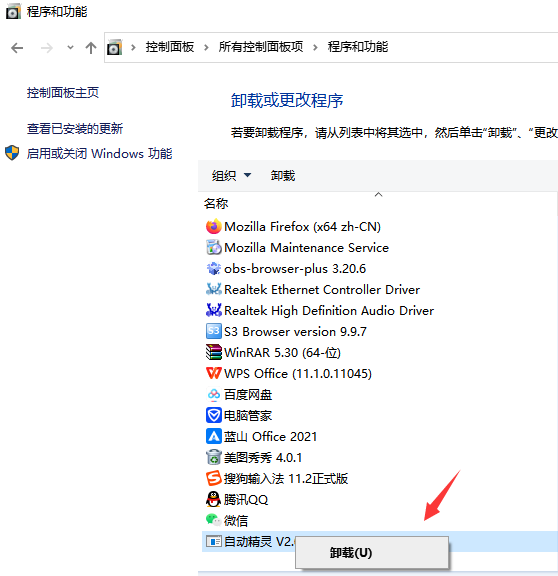Select the S3 Browser icon

coord(213,331)
